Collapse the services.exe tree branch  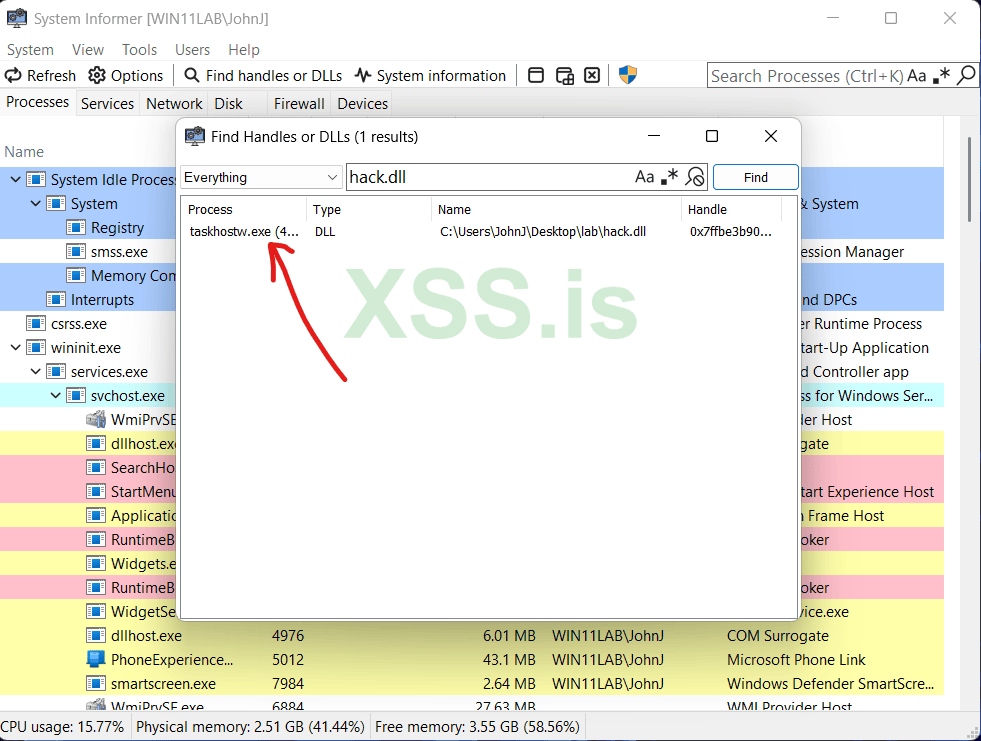pyautogui.click(x=36, y=371)
